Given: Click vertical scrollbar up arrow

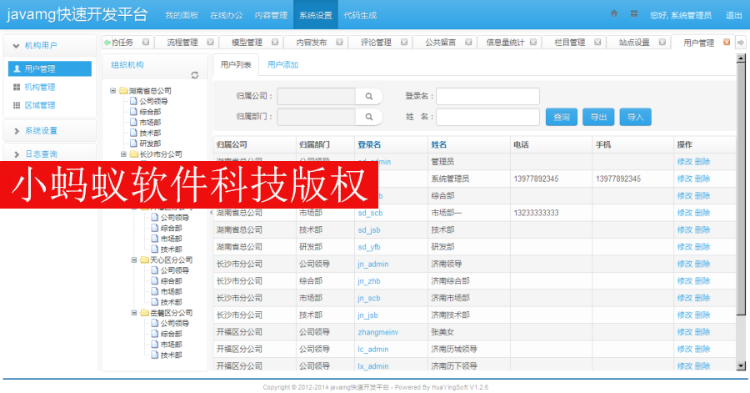Looking at the screenshot, I should [x=741, y=58].
